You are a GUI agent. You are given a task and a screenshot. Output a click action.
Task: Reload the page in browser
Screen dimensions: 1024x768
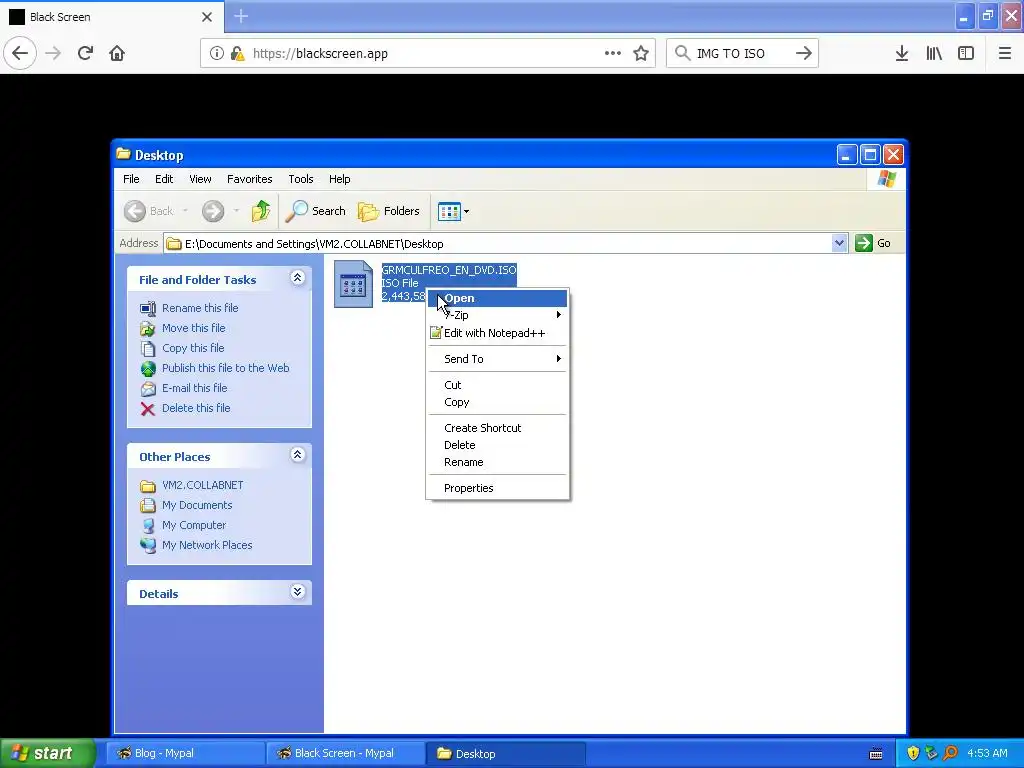click(x=85, y=53)
